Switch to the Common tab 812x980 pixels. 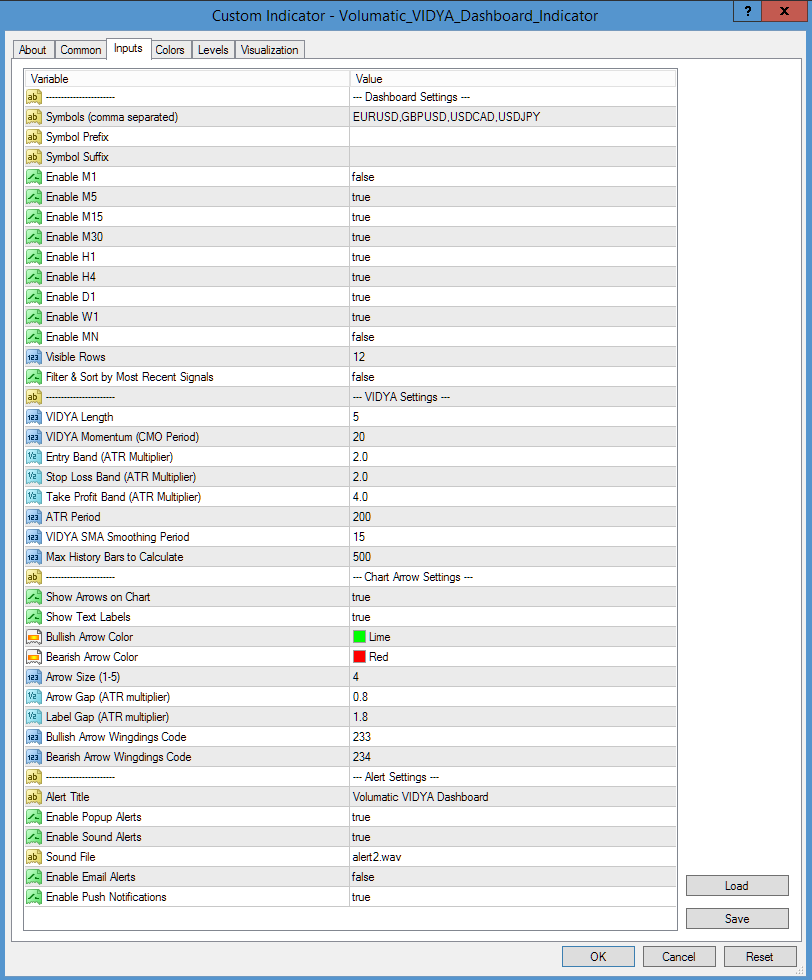click(81, 50)
